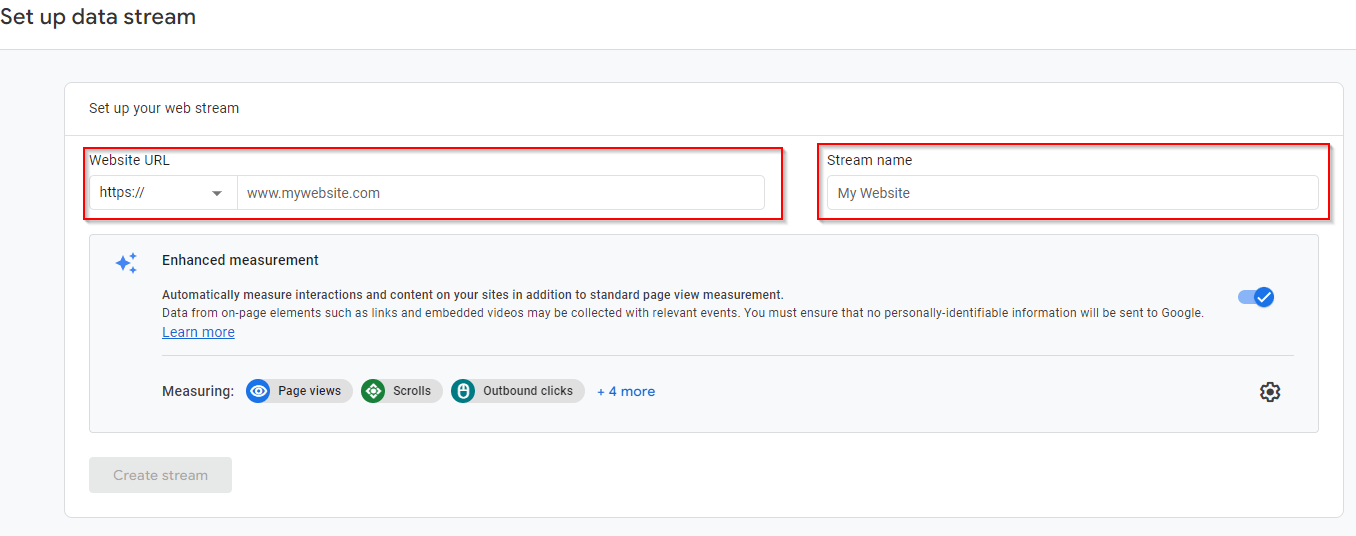Select the Scrolls chip label
The image size is (1356, 536).
point(412,391)
